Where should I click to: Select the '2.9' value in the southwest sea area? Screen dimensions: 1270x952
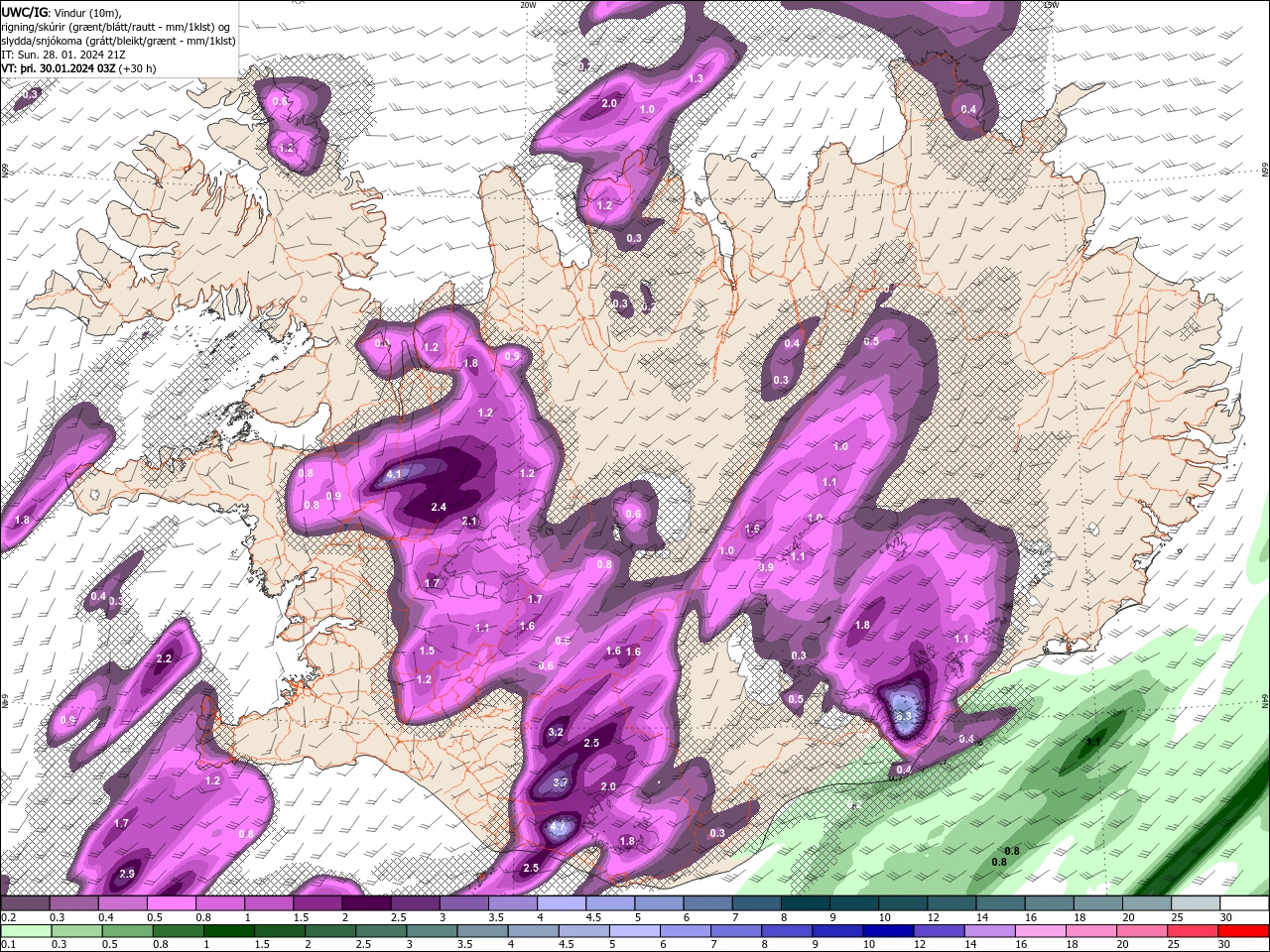(127, 874)
